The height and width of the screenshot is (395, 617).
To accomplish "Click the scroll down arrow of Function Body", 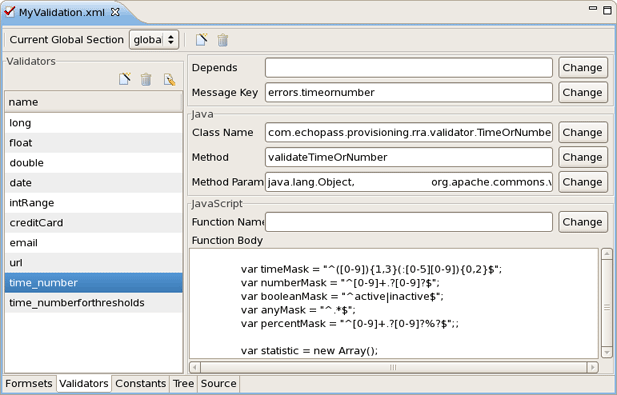I will pyautogui.click(x=607, y=352).
